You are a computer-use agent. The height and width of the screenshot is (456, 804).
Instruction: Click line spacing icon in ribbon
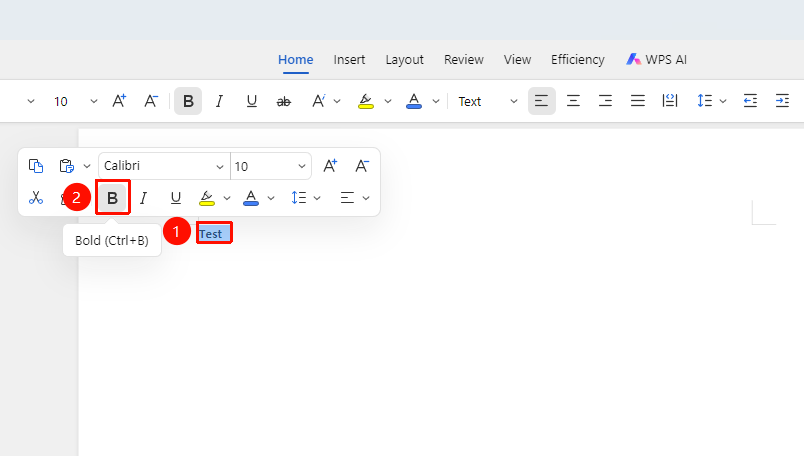pyautogui.click(x=705, y=101)
